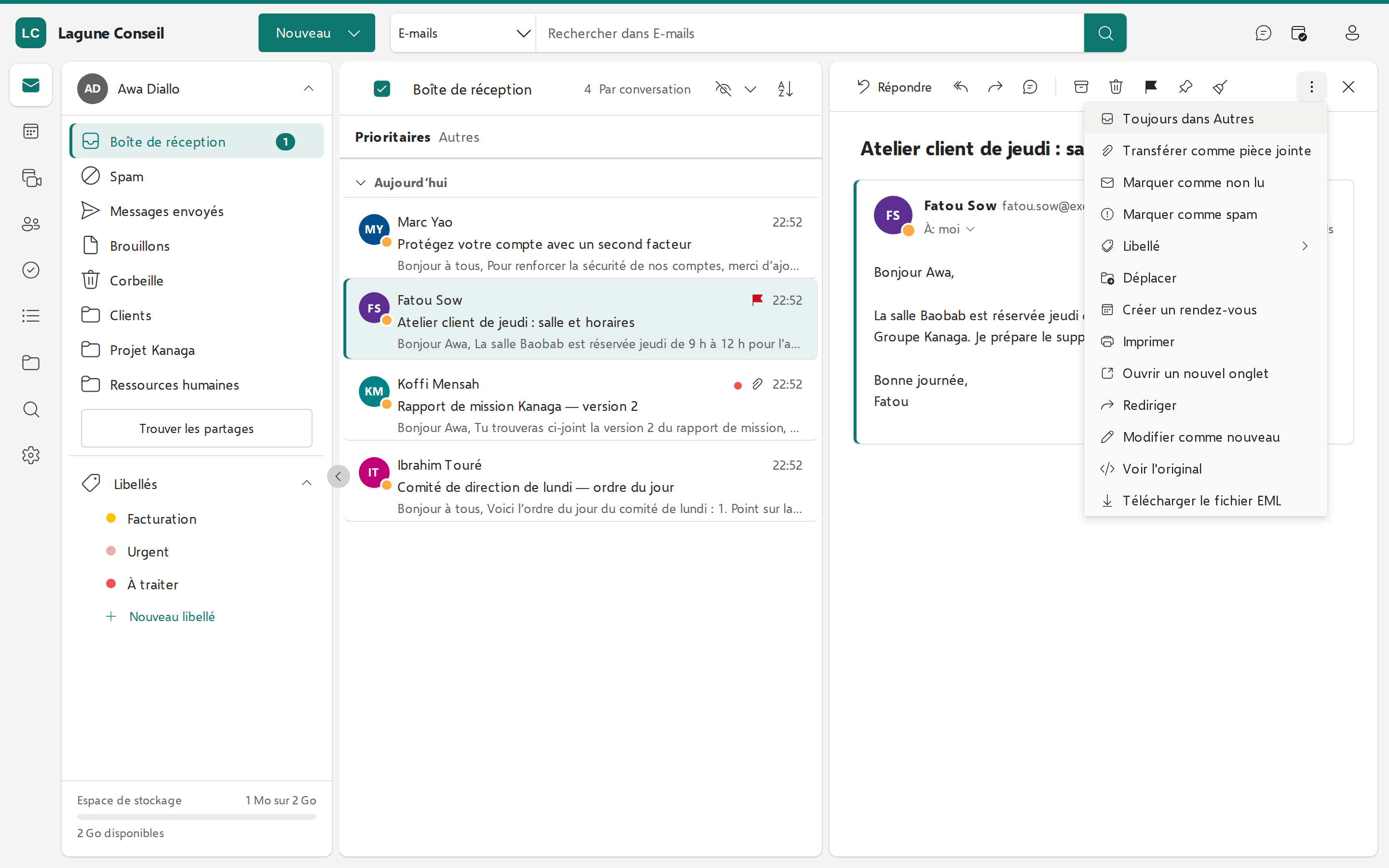Open filter chevron beside eye icon
Image resolution: width=1389 pixels, height=868 pixels.
pos(750,89)
